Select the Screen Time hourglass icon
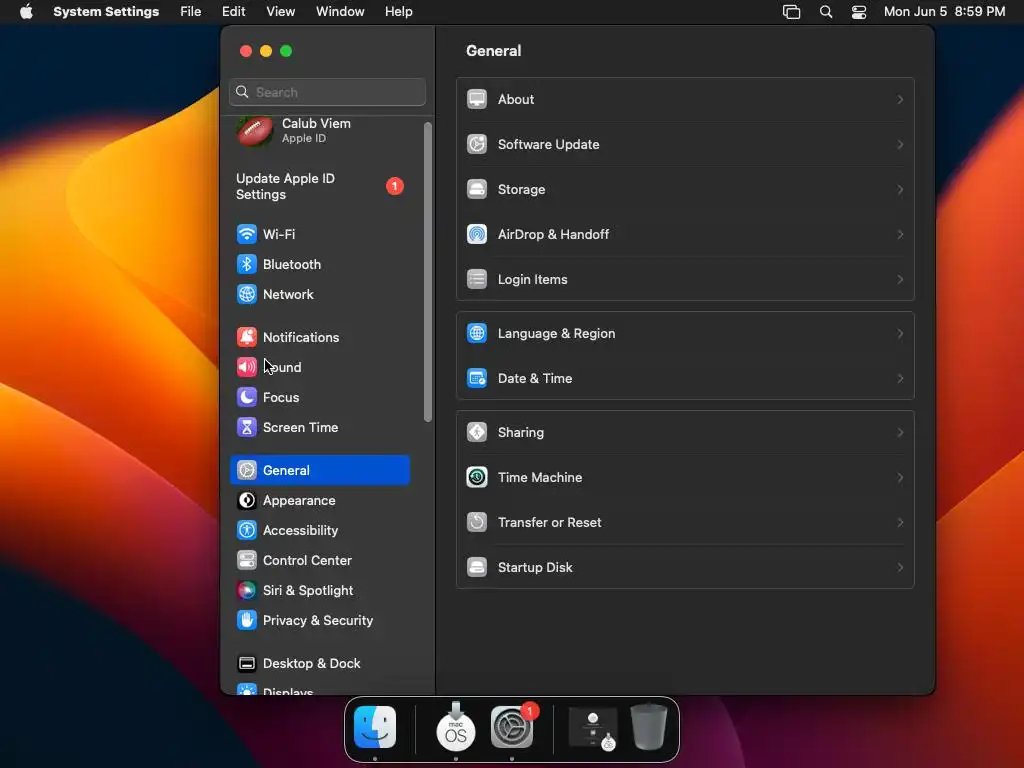The width and height of the screenshot is (1024, 768). coord(246,427)
